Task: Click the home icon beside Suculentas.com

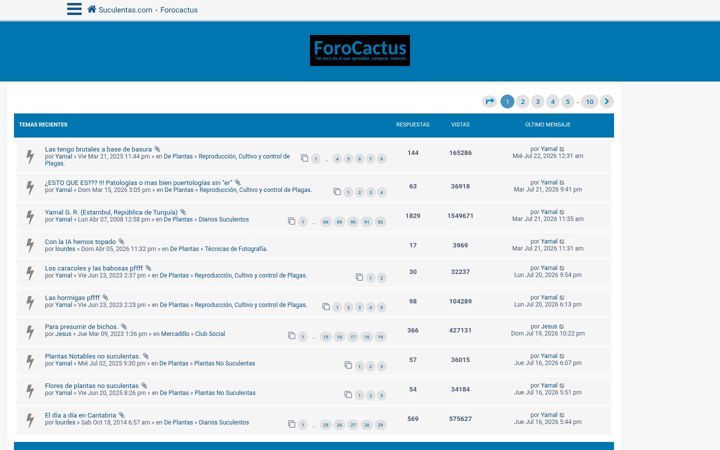Action: click(92, 9)
